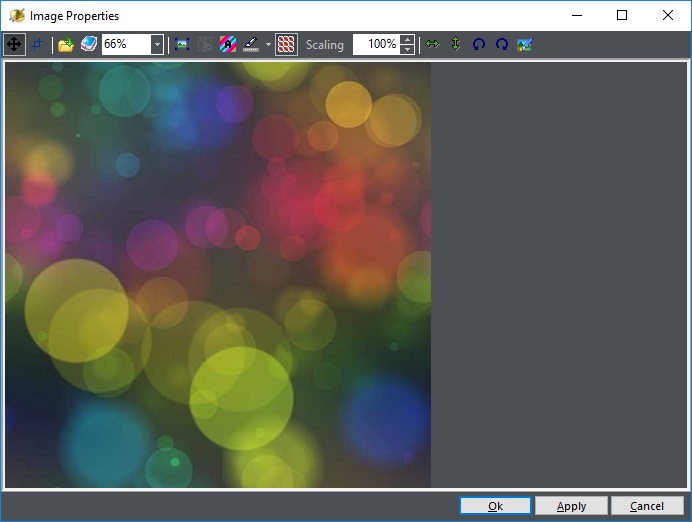Select the move/pan tool
This screenshot has width=692, height=522.
14,44
